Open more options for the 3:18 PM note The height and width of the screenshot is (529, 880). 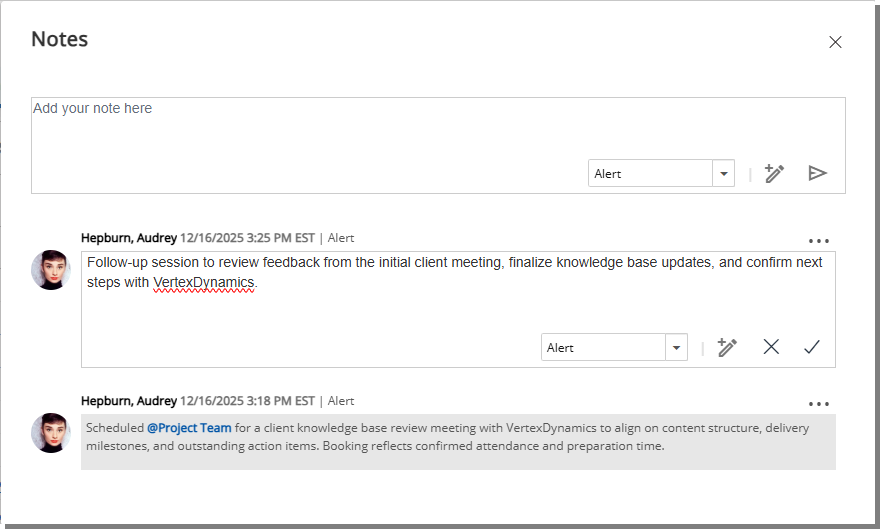tap(819, 404)
